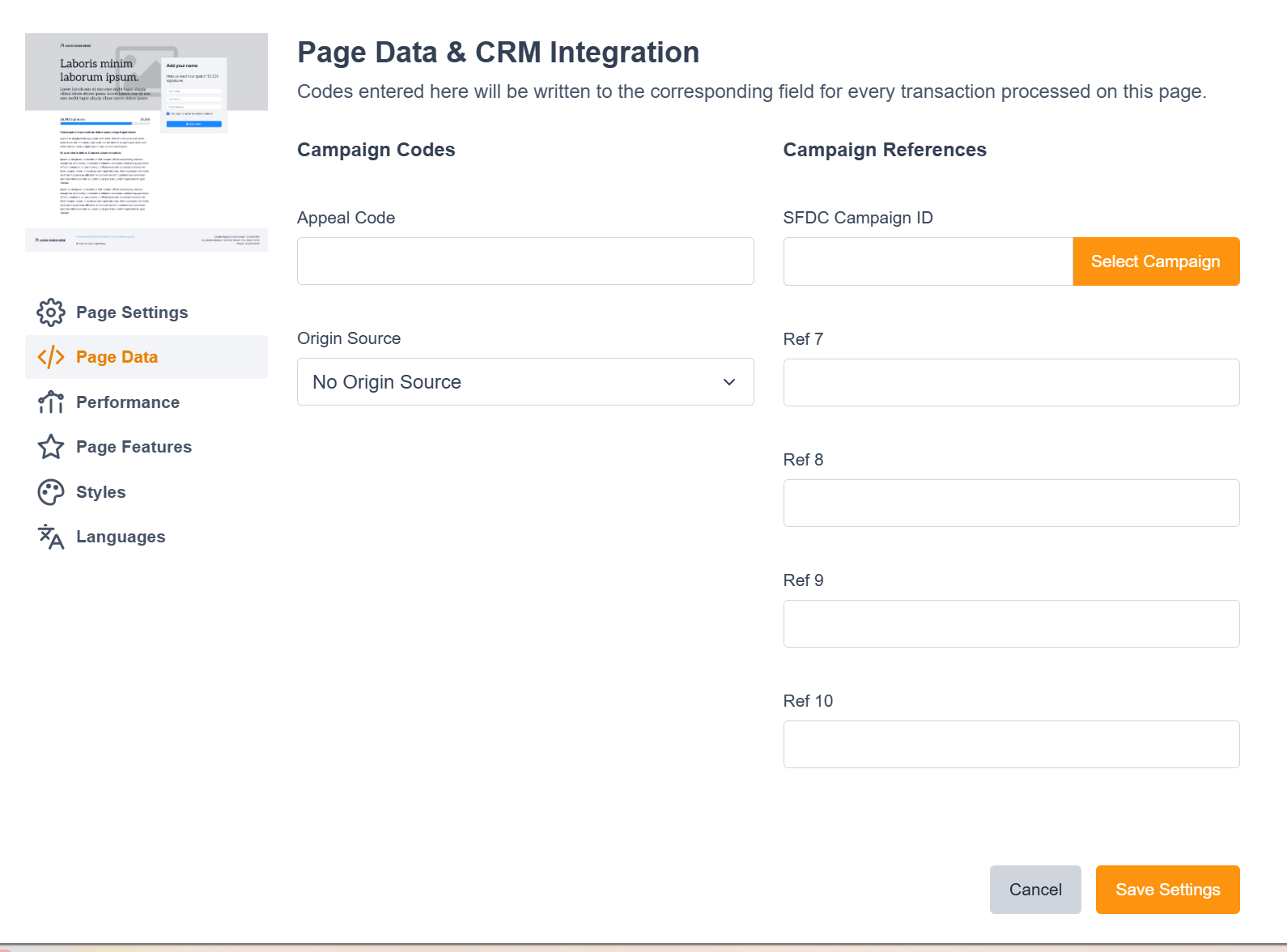The image size is (1287, 952).
Task: Click the SFDC Campaign ID label
Action: [858, 218]
